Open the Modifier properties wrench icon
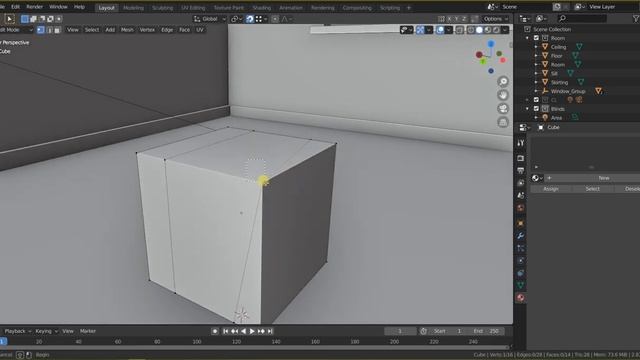The width and height of the screenshot is (640, 360). coord(520,236)
